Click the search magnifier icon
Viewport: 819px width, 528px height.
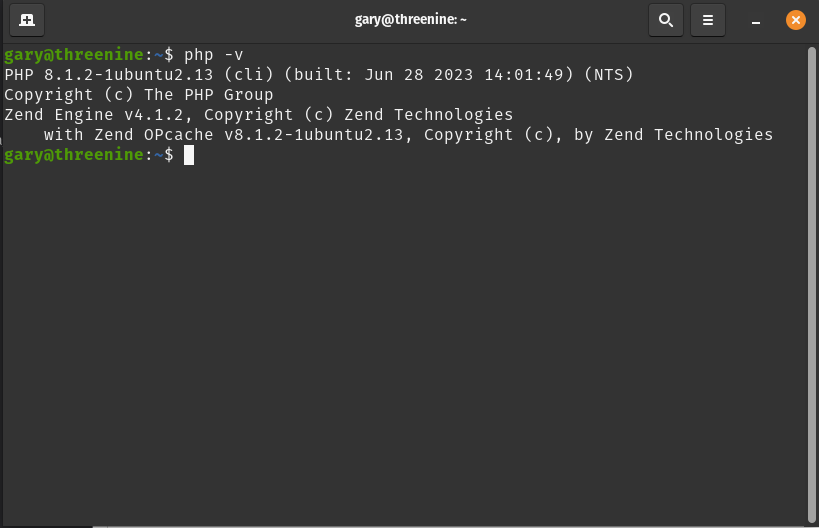click(x=665, y=20)
